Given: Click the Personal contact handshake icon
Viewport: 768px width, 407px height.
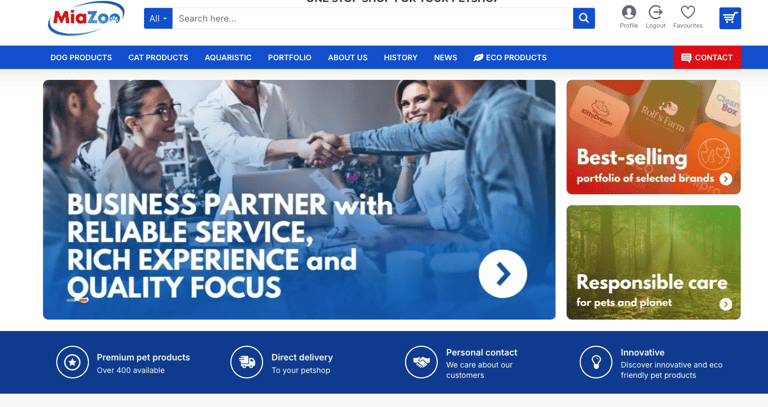Looking at the screenshot, I should click(421, 362).
